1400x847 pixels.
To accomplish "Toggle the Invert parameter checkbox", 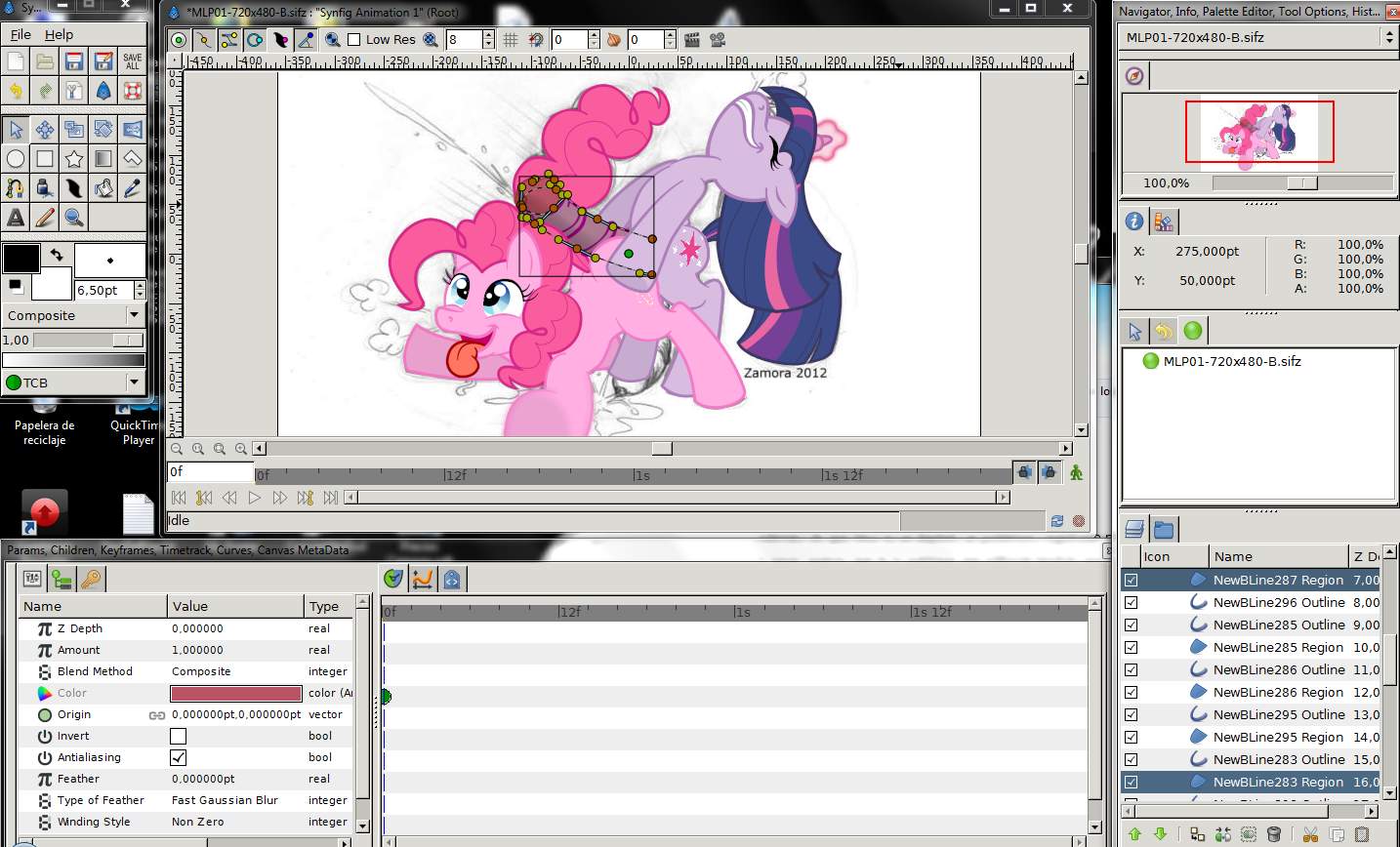I will pos(178,736).
